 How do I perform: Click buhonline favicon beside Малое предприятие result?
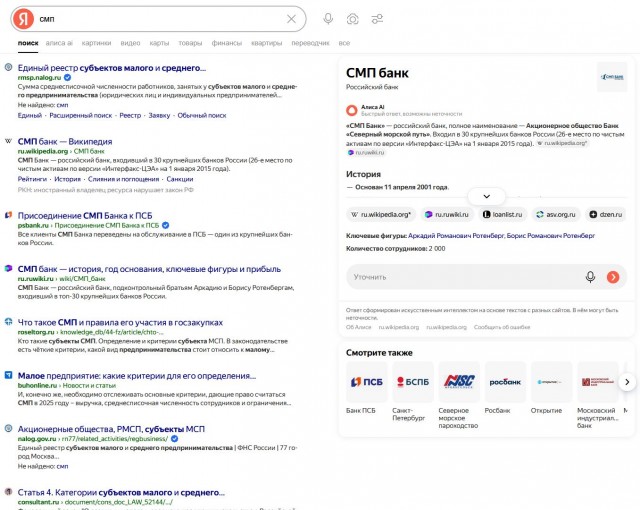coord(8,375)
